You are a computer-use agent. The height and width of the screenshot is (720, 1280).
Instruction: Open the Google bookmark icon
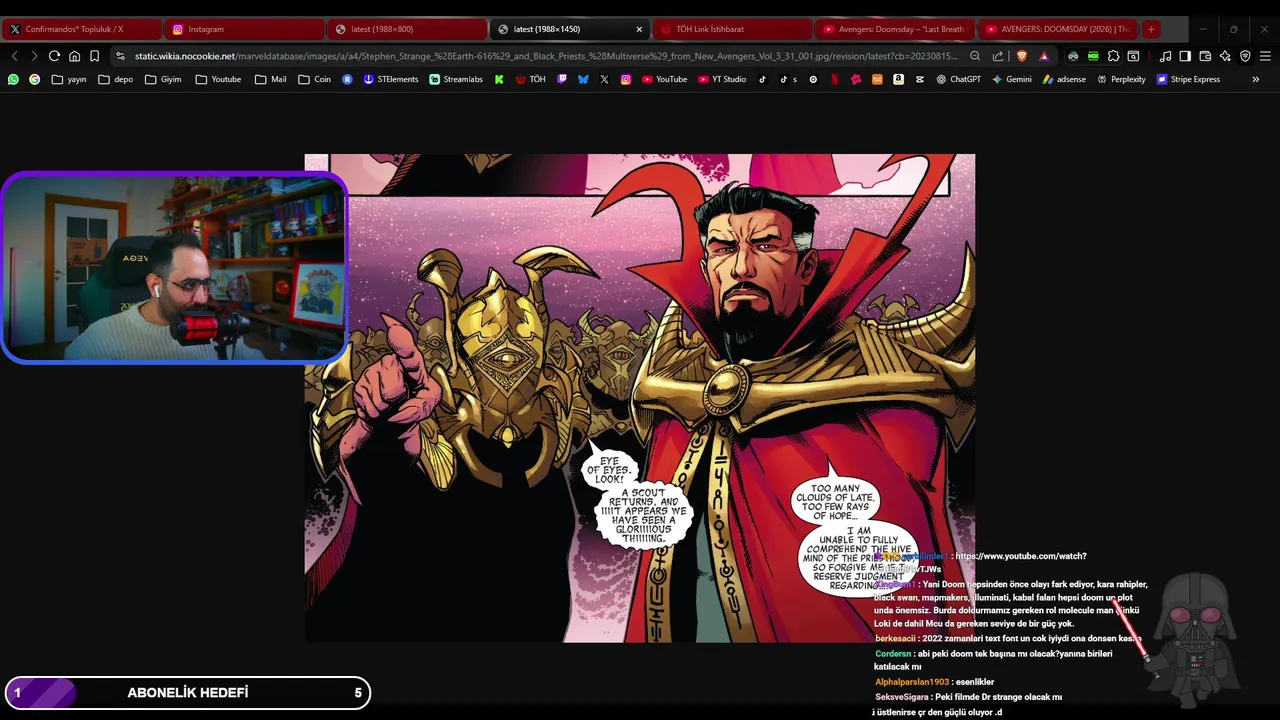click(x=35, y=79)
